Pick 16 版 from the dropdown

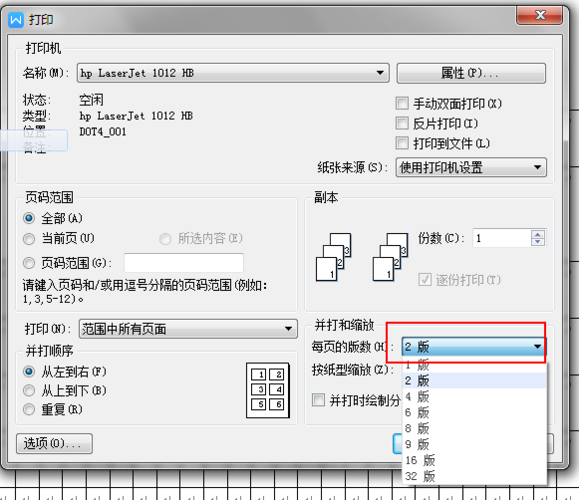(x=474, y=460)
